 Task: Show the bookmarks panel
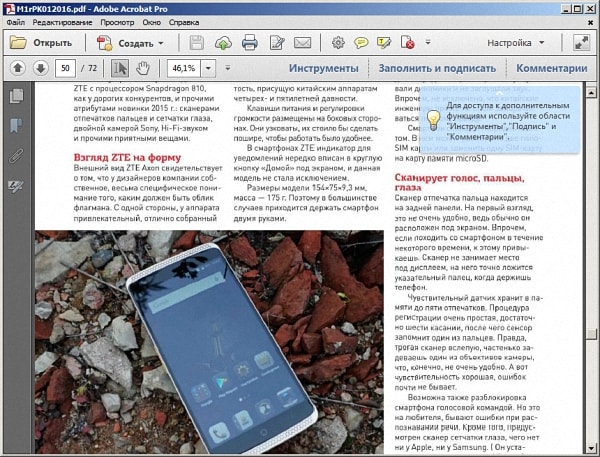click(x=16, y=125)
